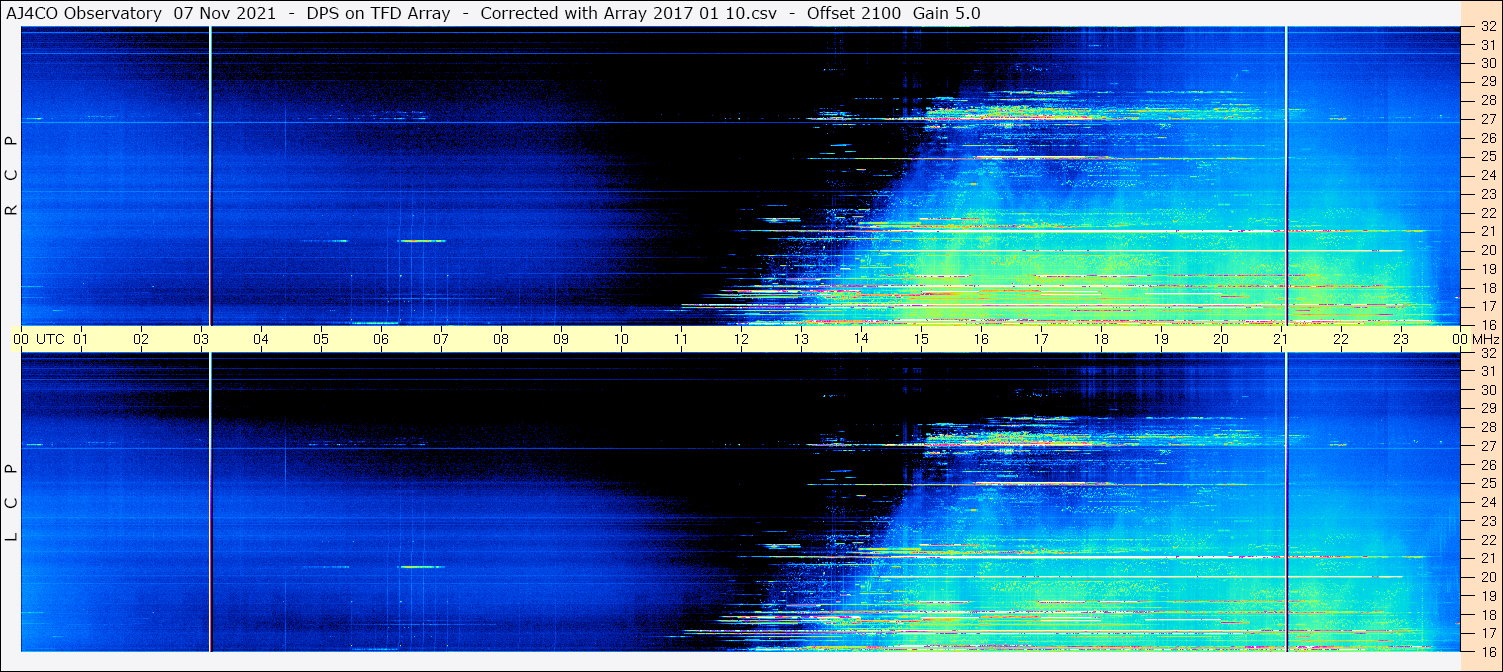Click the 16 MHz tick of RCP panel

(x=1488, y=324)
